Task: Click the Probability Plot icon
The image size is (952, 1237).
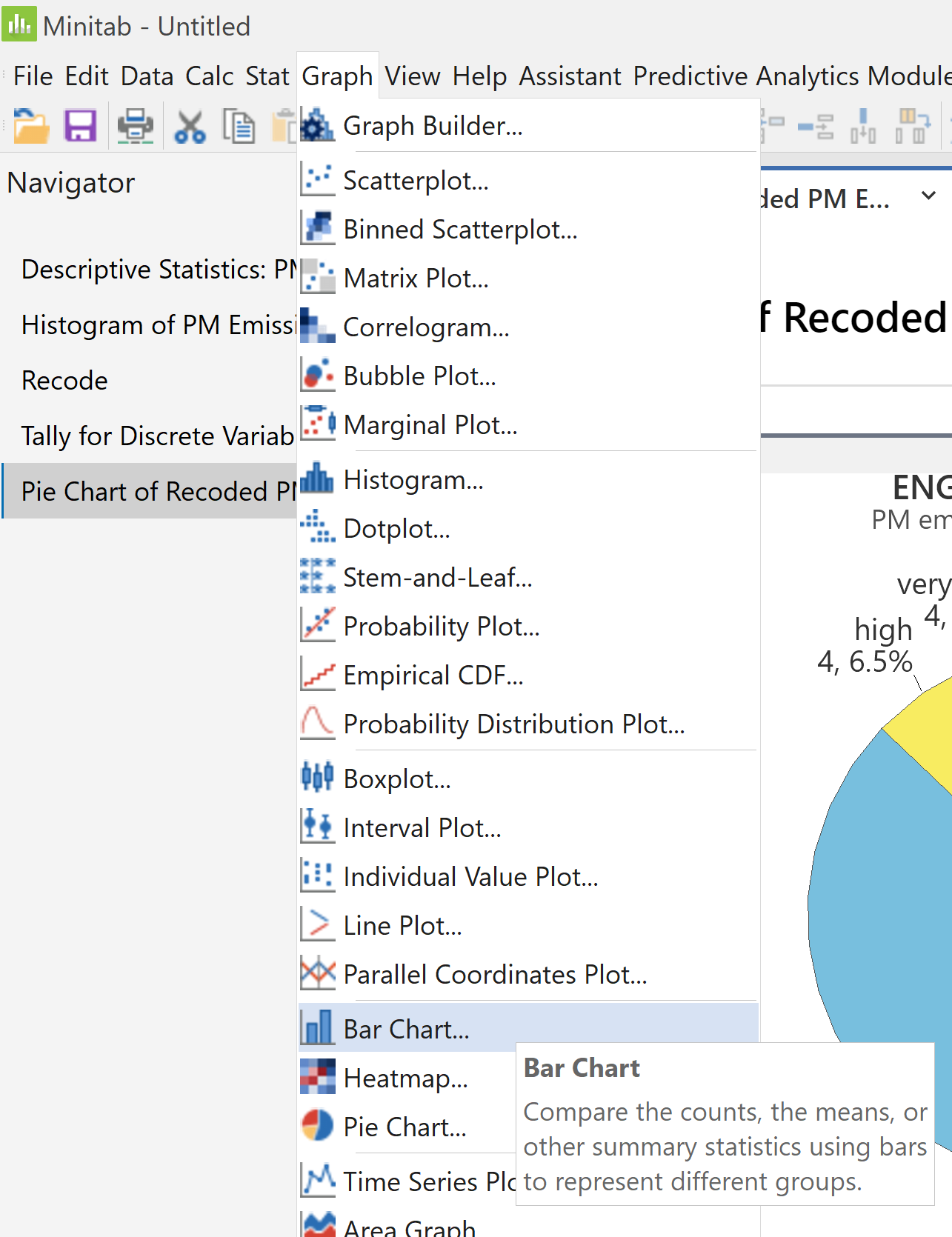Action: (x=318, y=626)
